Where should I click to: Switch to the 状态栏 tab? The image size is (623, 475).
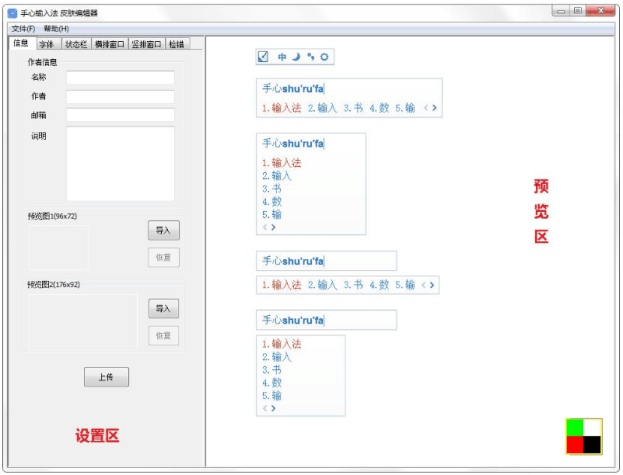(x=75, y=44)
